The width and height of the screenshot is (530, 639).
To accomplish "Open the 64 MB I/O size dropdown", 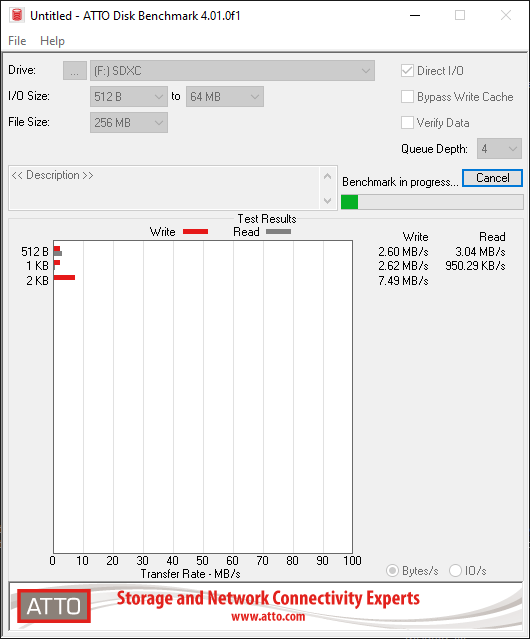I will coord(225,97).
